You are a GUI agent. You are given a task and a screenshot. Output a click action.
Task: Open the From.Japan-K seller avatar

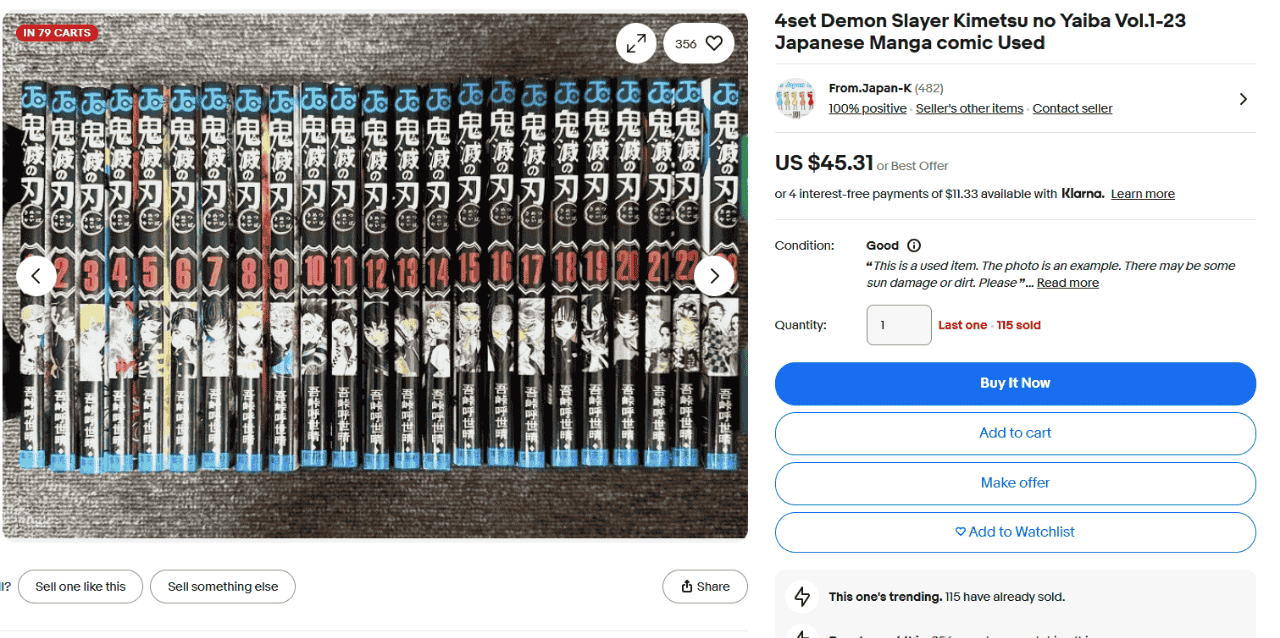(x=795, y=98)
